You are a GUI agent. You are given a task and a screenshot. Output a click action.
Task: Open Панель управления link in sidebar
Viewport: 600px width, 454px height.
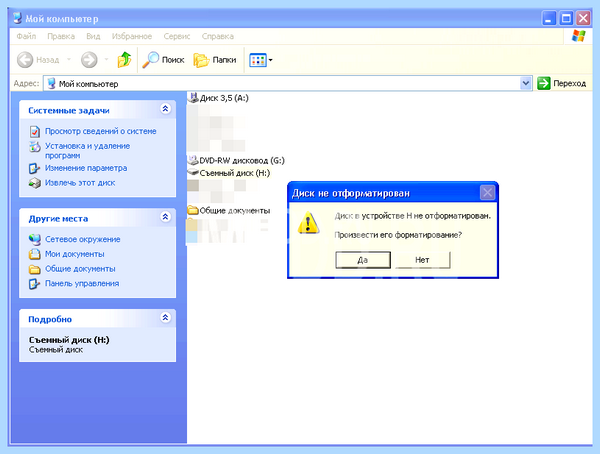(82, 283)
